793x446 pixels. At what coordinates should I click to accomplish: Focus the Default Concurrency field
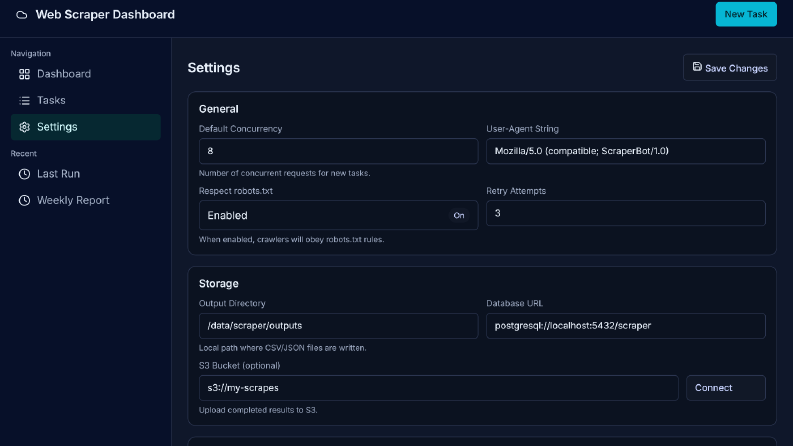coord(338,151)
